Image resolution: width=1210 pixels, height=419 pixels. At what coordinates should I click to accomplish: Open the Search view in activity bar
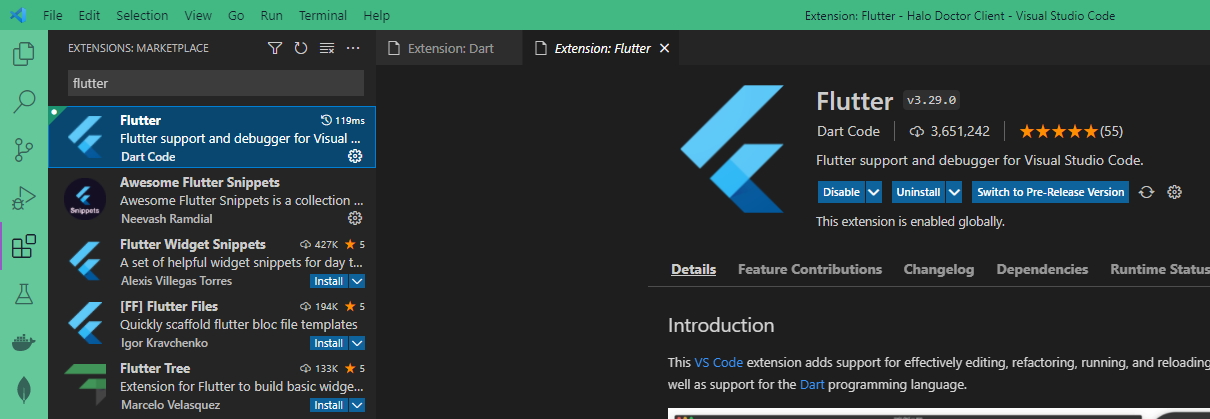coord(23,101)
